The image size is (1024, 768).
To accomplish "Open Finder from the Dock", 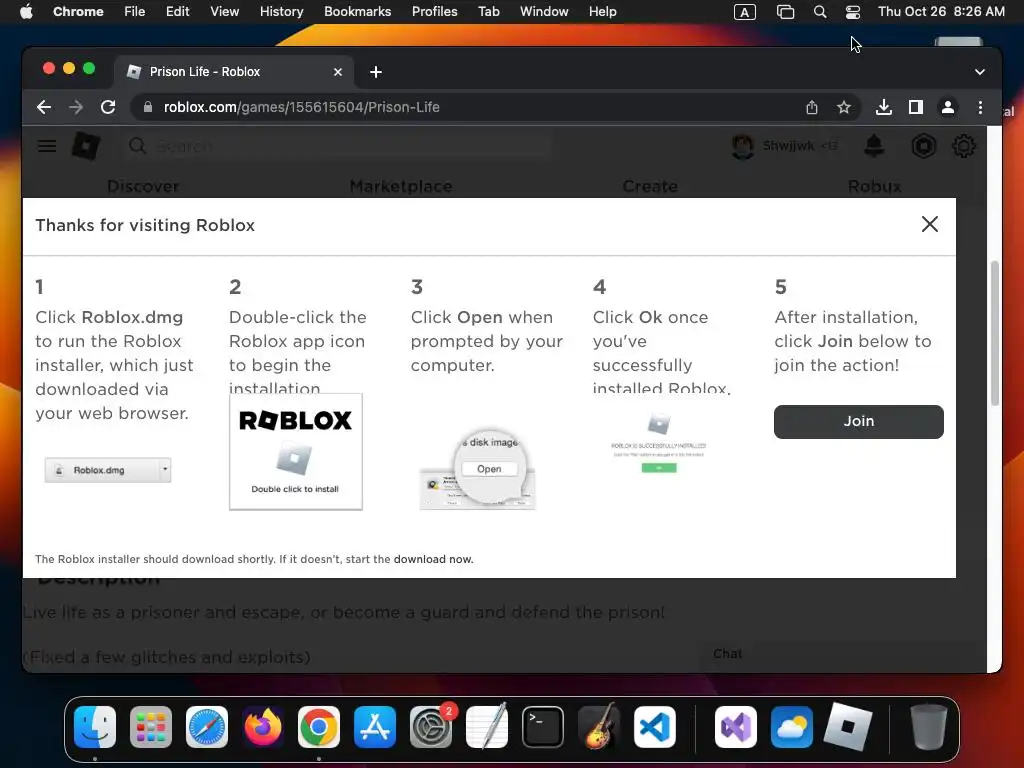I will pos(95,727).
